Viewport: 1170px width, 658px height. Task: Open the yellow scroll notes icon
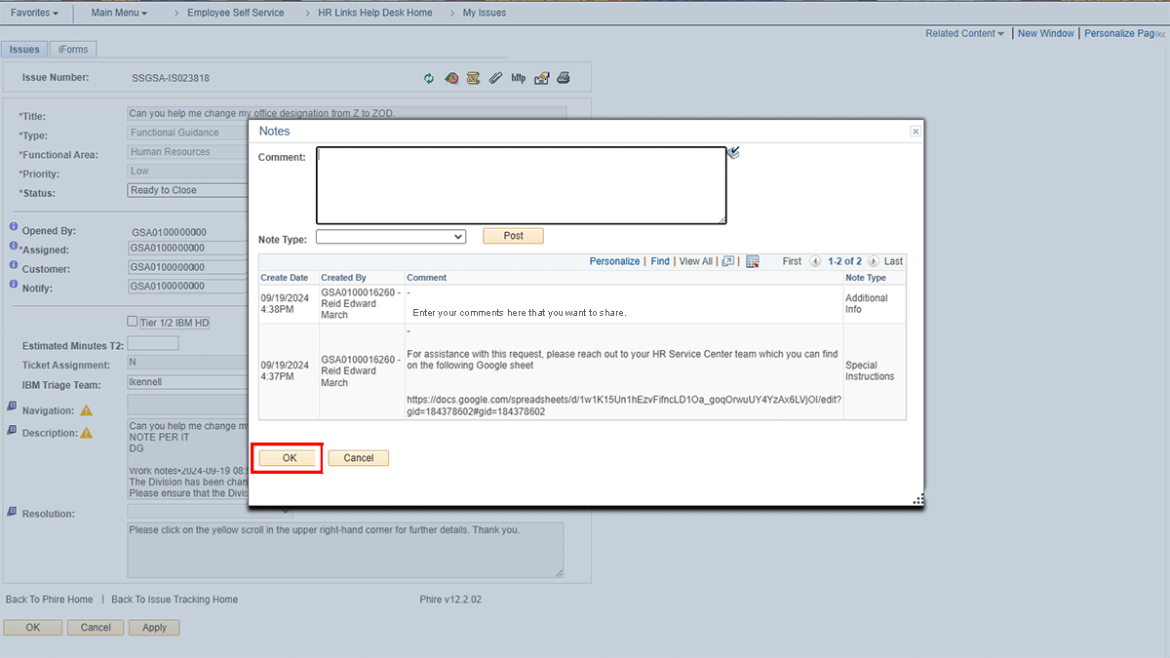tap(473, 78)
